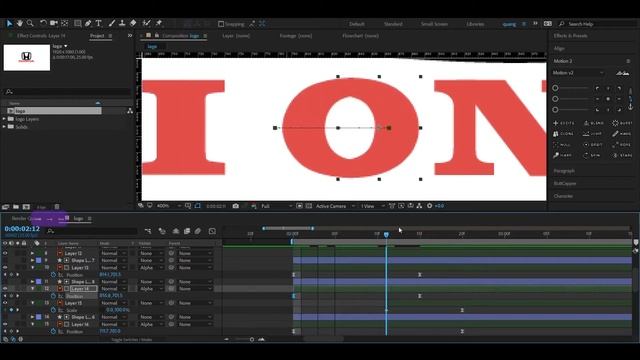Viewport: 640px width, 360px height.
Task: Click the Honda logo comp thumbnail
Action: click(27, 58)
